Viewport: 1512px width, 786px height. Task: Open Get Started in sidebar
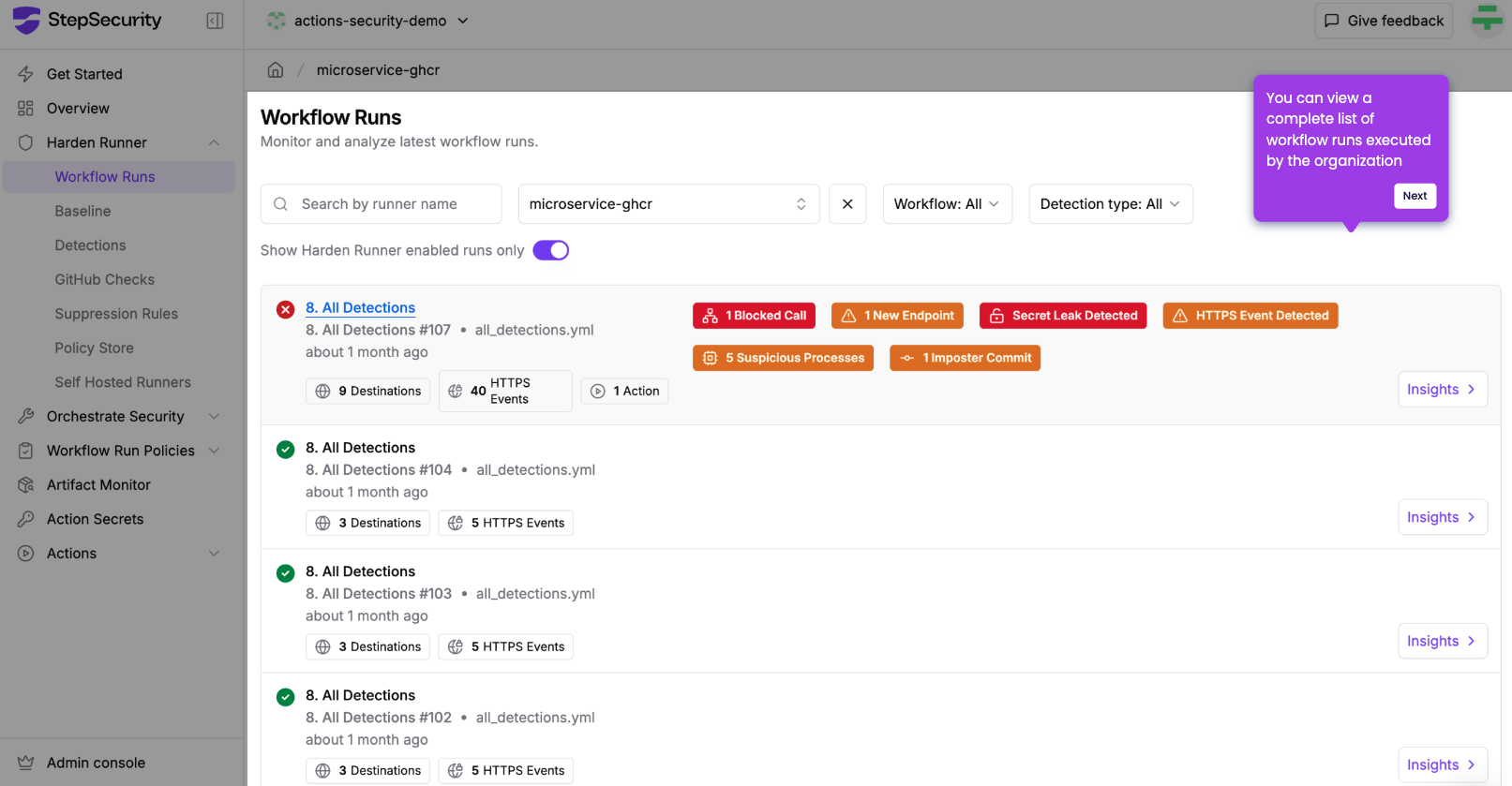(x=84, y=74)
